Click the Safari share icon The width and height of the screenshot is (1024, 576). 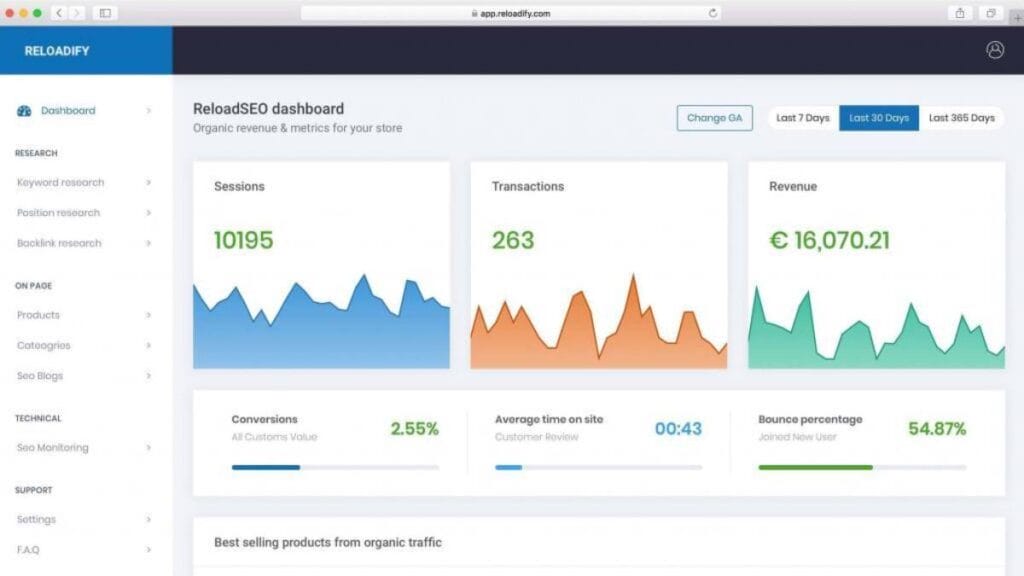point(960,13)
